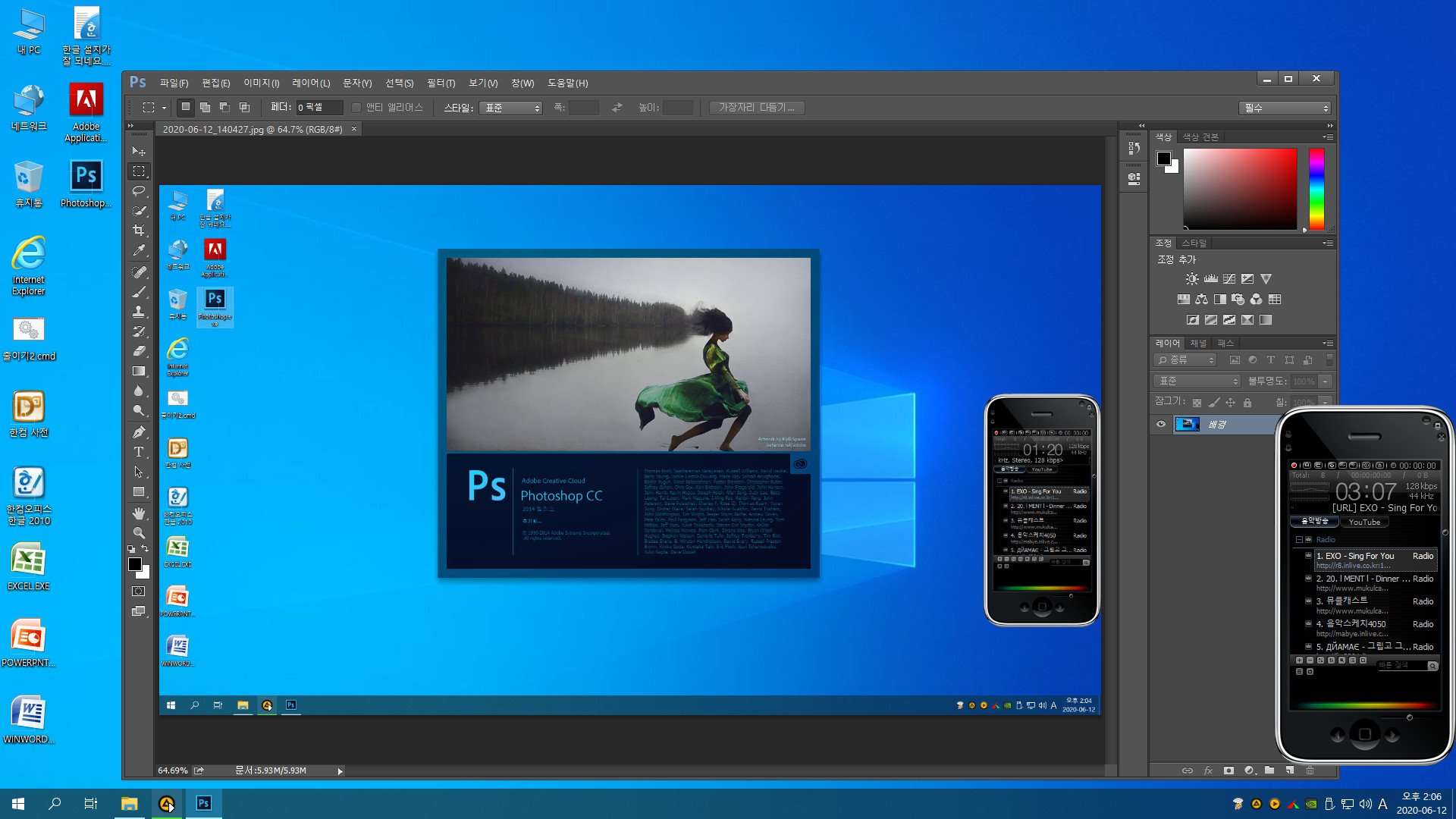Open the Layers panel flyout menu
Image resolution: width=1456 pixels, height=819 pixels.
(1328, 344)
